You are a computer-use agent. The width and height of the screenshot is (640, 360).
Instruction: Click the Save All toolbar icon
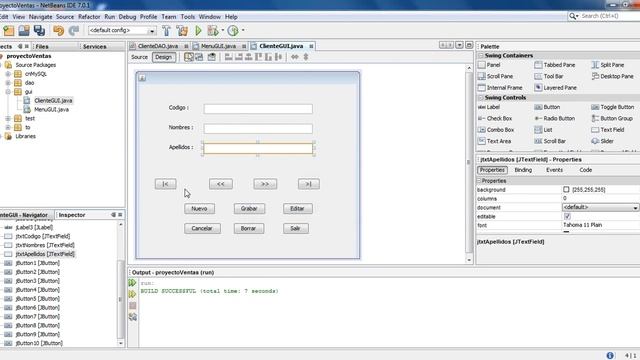(x=39, y=31)
